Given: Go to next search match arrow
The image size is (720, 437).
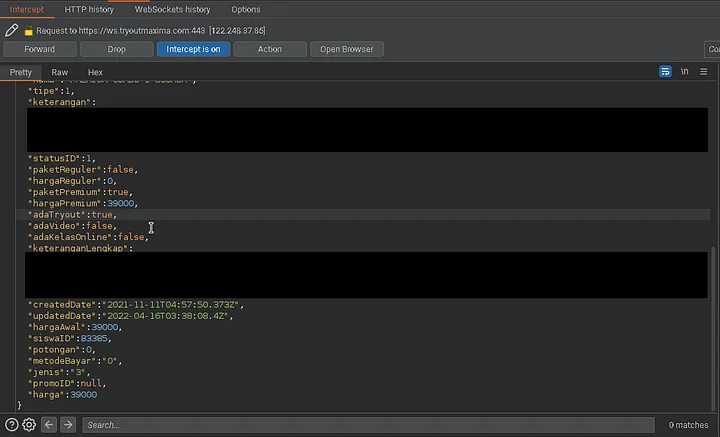Looking at the screenshot, I should click(68, 425).
